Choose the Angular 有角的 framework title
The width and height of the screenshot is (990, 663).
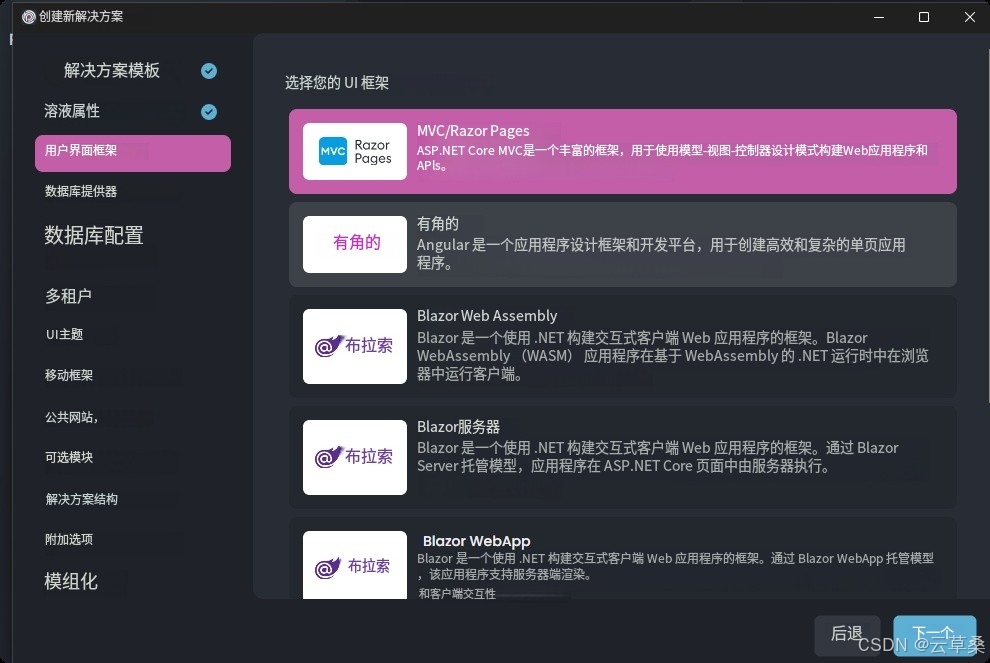click(x=438, y=224)
